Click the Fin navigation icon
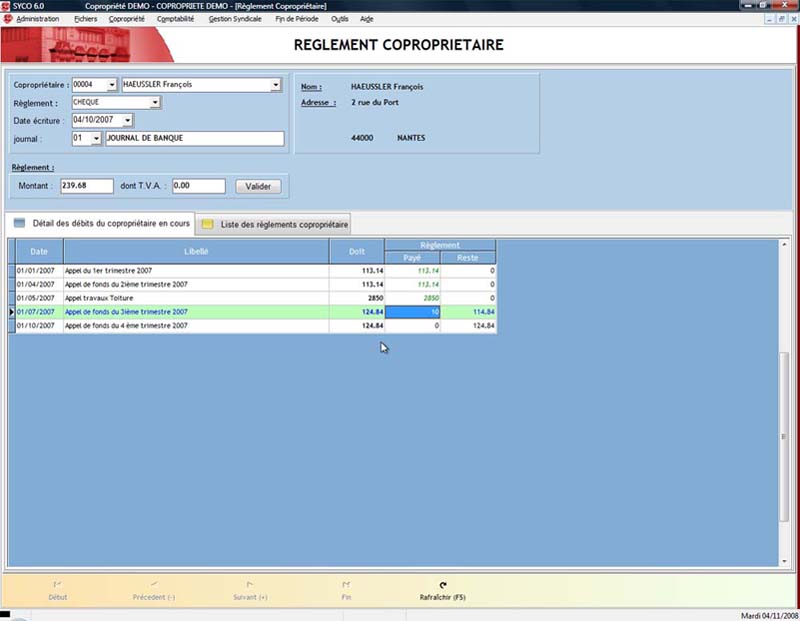 346,586
